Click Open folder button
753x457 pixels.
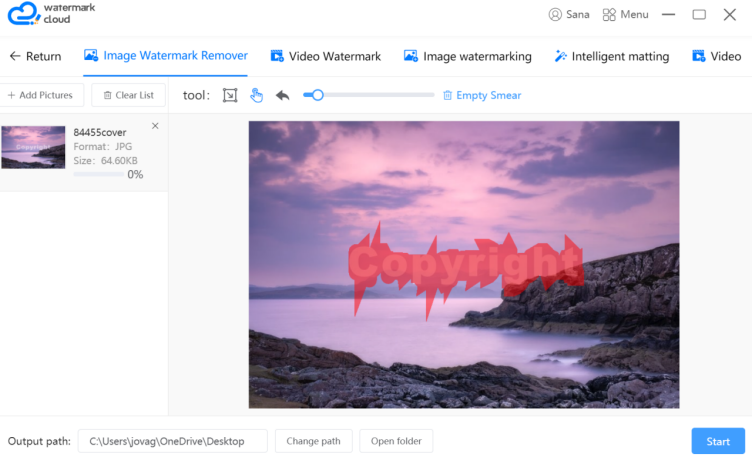coord(396,441)
